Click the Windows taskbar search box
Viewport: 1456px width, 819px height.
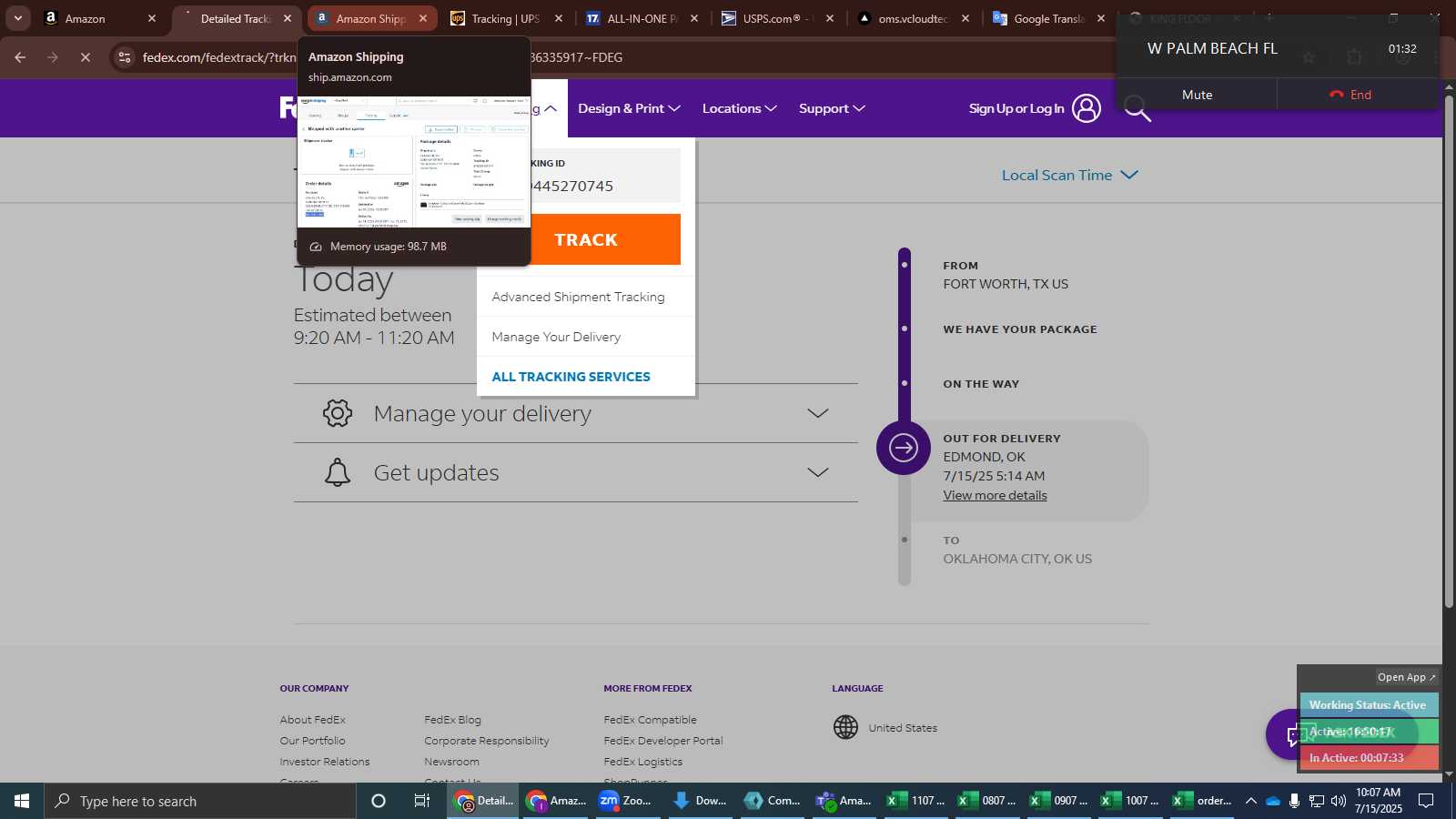pyautogui.click(x=200, y=801)
